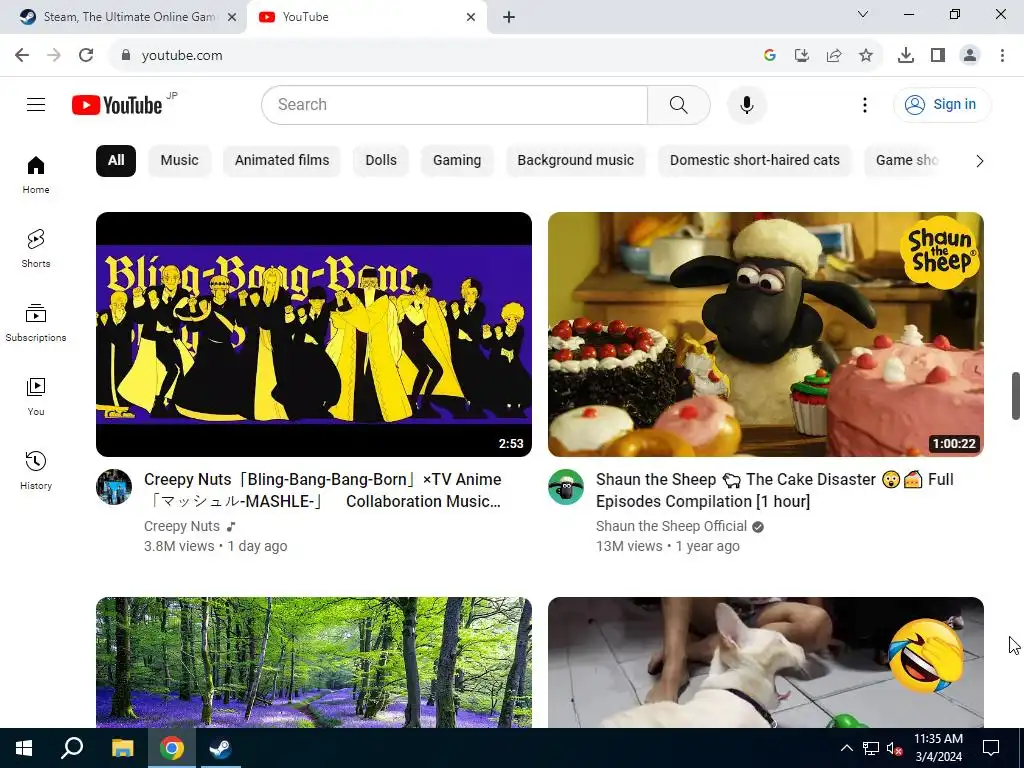The image size is (1024, 768).
Task: Play the Shaun the Sheep cake thumbnail
Action: coord(765,334)
